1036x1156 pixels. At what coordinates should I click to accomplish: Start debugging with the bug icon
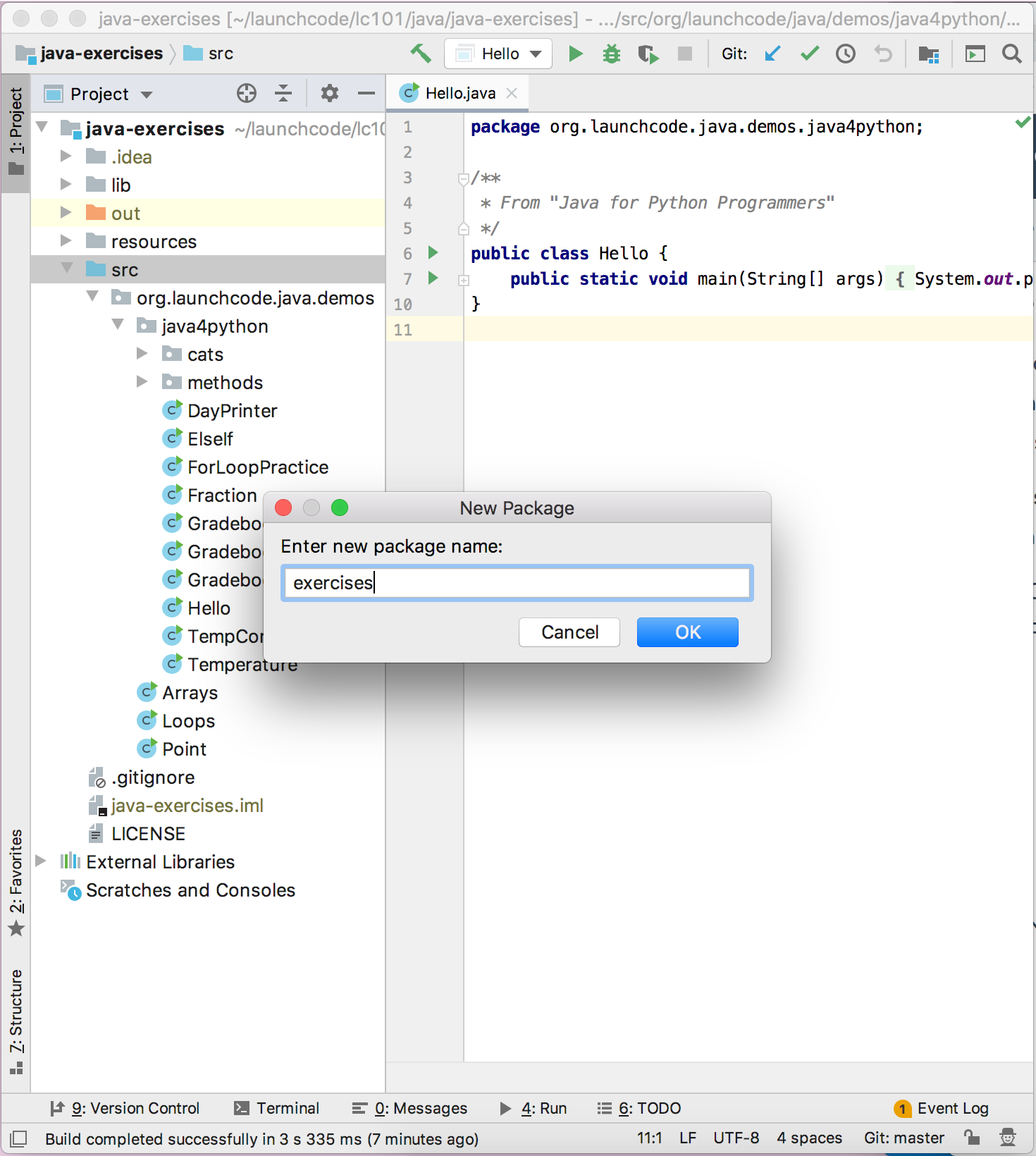[x=612, y=54]
